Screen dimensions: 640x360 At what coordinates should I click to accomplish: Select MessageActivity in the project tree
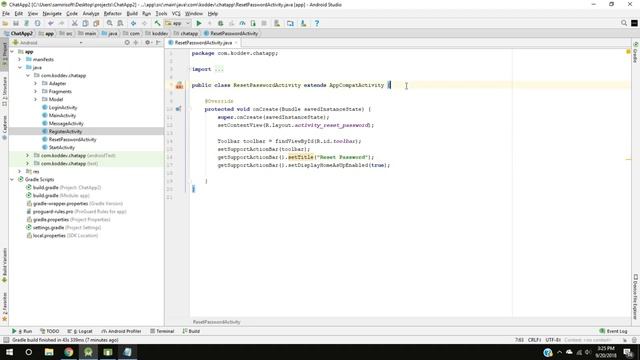(63, 123)
